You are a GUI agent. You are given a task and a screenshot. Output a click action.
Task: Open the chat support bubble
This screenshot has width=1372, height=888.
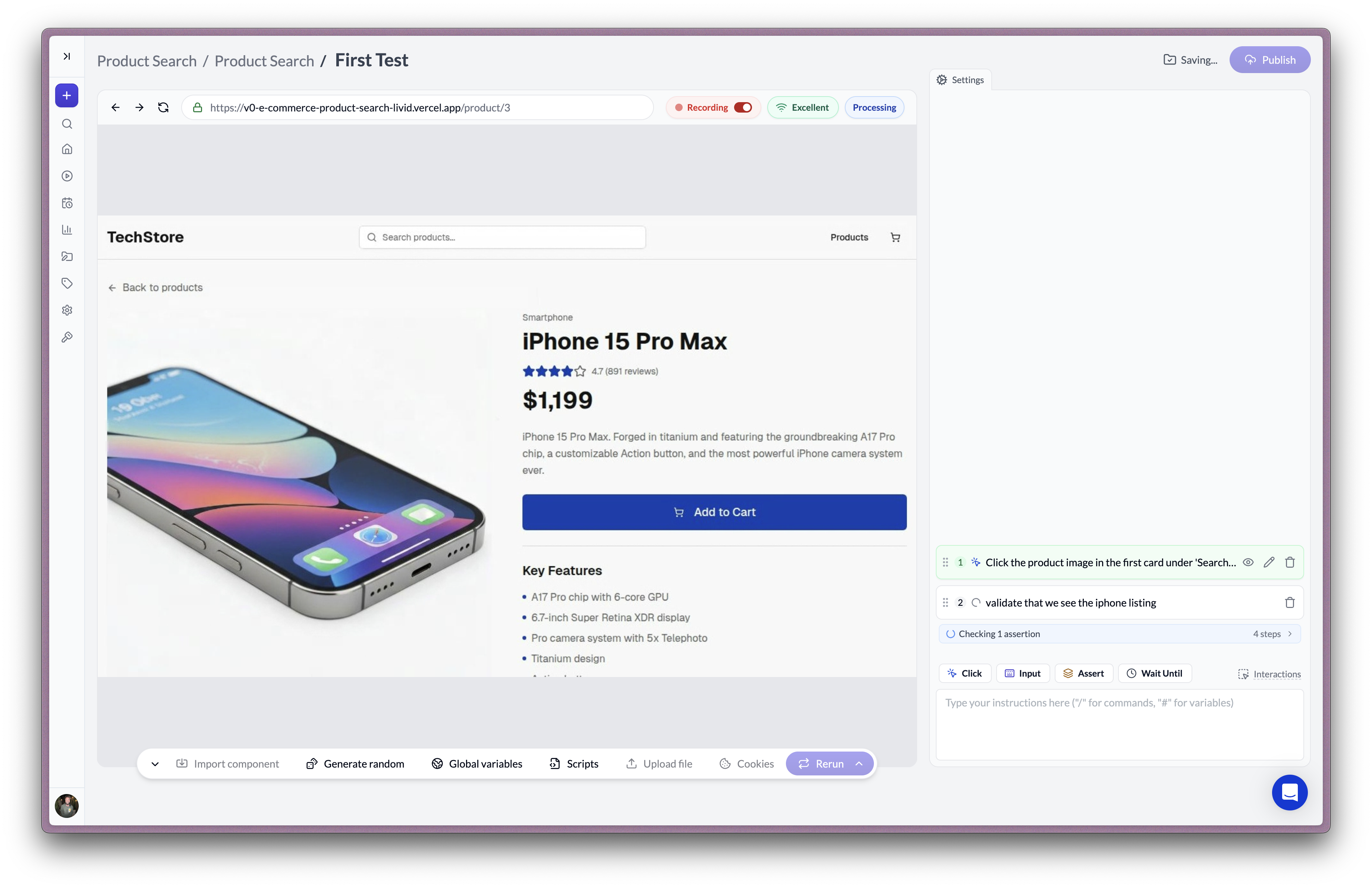[1289, 792]
